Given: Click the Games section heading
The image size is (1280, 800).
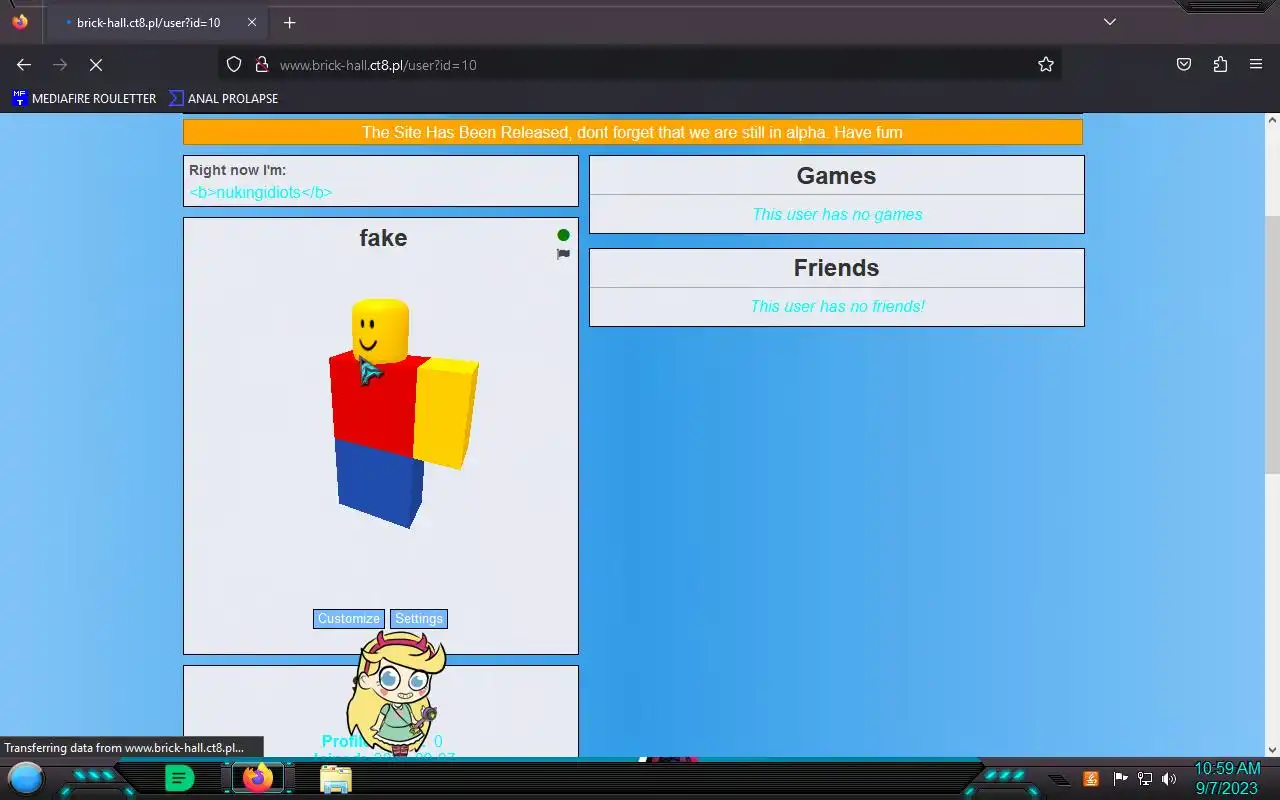Looking at the screenshot, I should (x=836, y=176).
